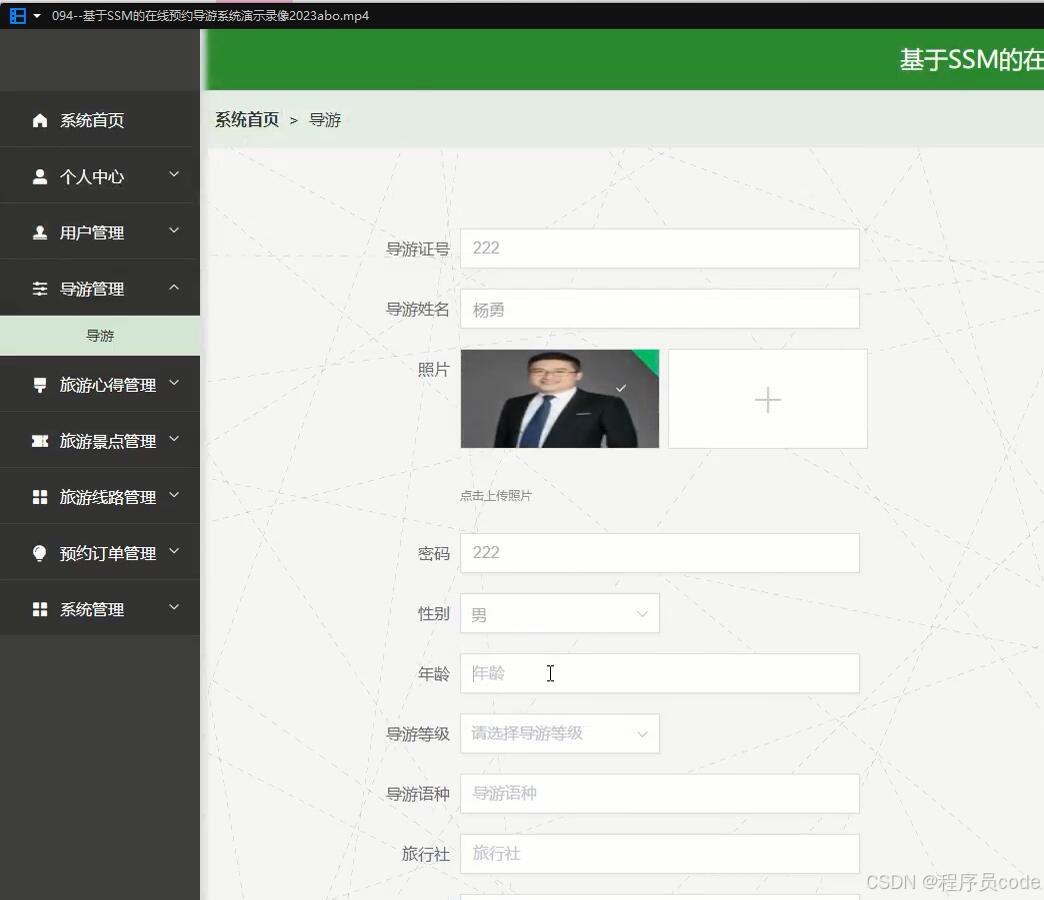Click the 密码 password input field

(x=660, y=553)
